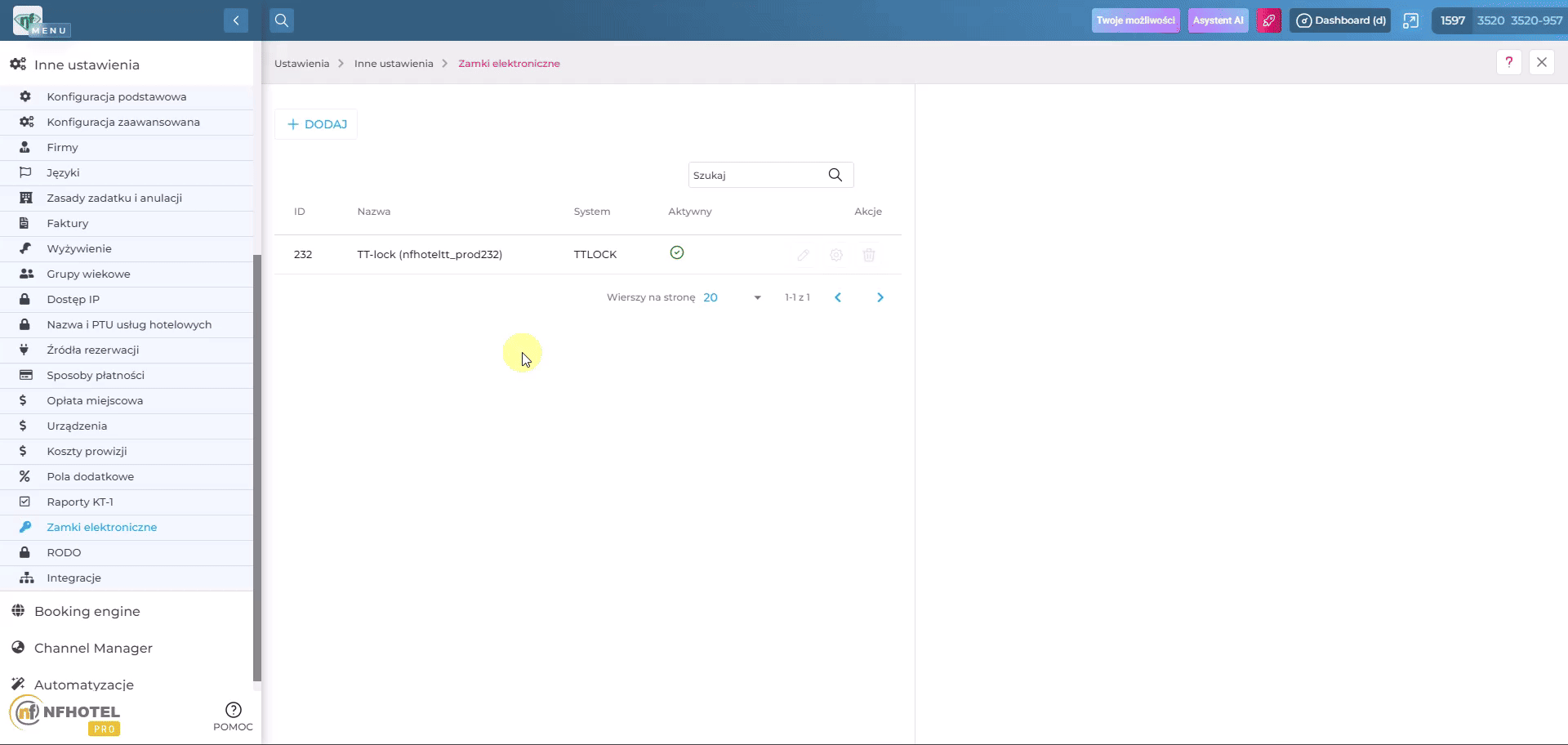Click the MENU logo at top left

coord(41,21)
